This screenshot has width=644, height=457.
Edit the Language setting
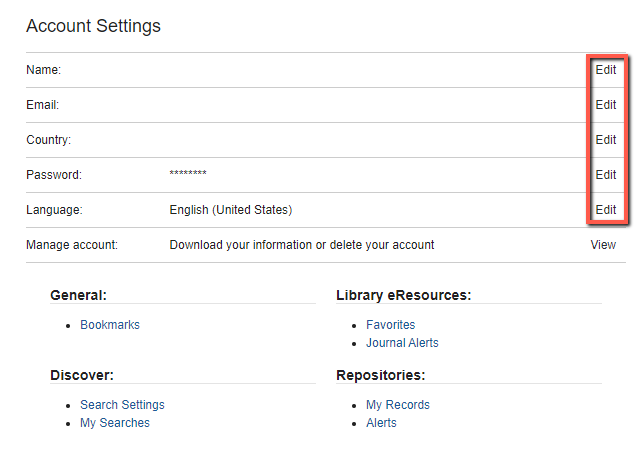click(606, 210)
